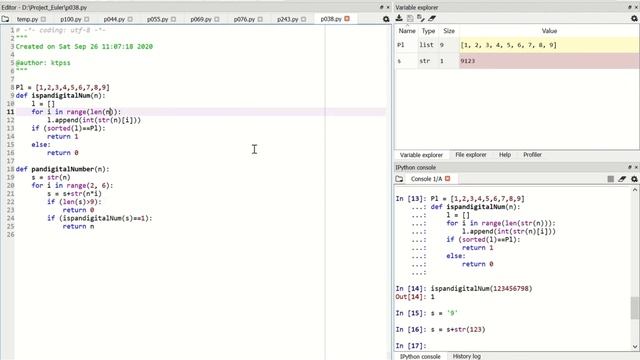Close the p069.py tab
Screen dimensions: 640x360
(x=217, y=19)
